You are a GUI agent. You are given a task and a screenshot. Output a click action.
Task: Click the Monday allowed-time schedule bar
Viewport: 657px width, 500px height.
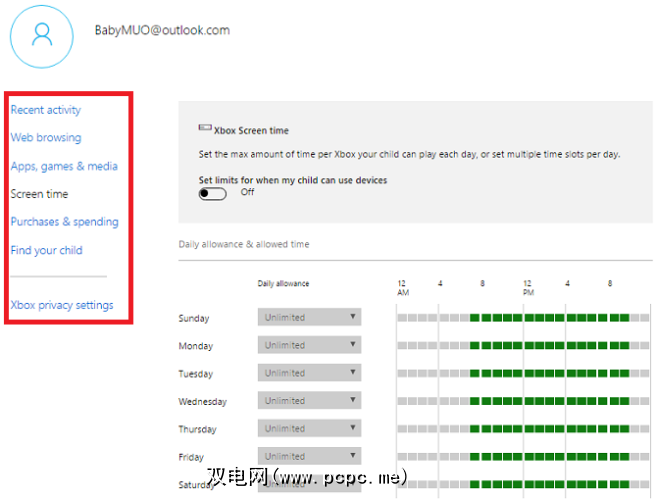click(523, 345)
